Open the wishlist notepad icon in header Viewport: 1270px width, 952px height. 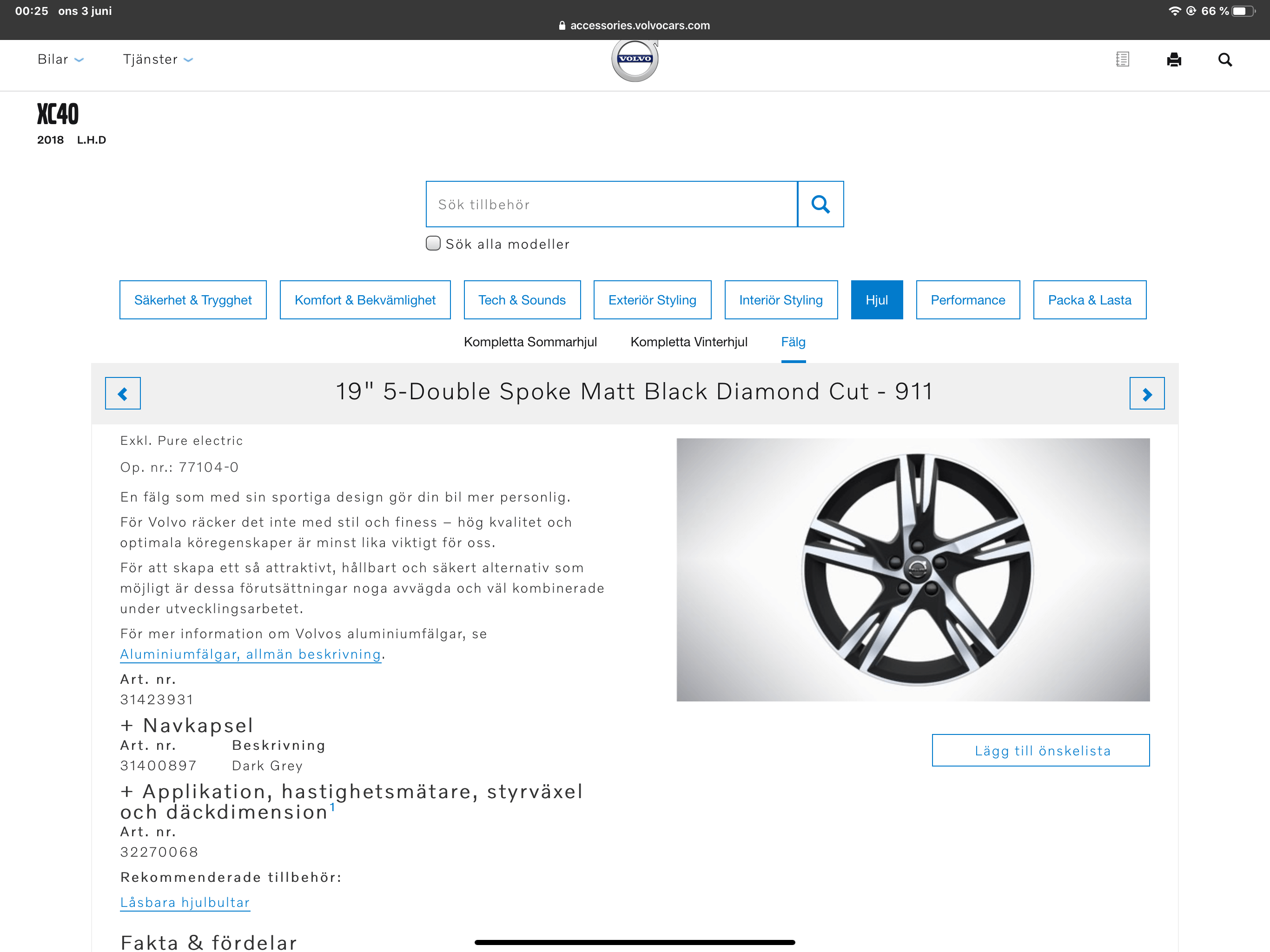coord(1123,59)
